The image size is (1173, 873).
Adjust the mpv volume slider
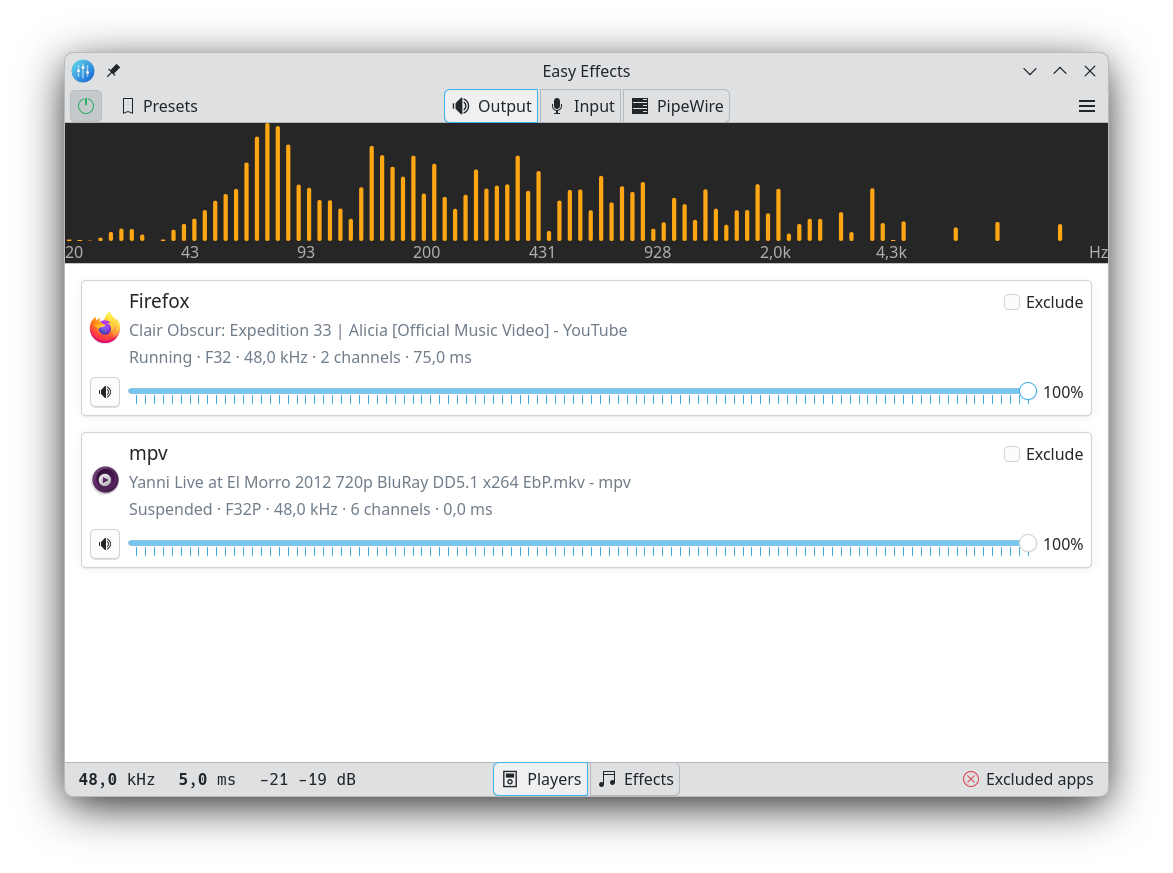582,544
